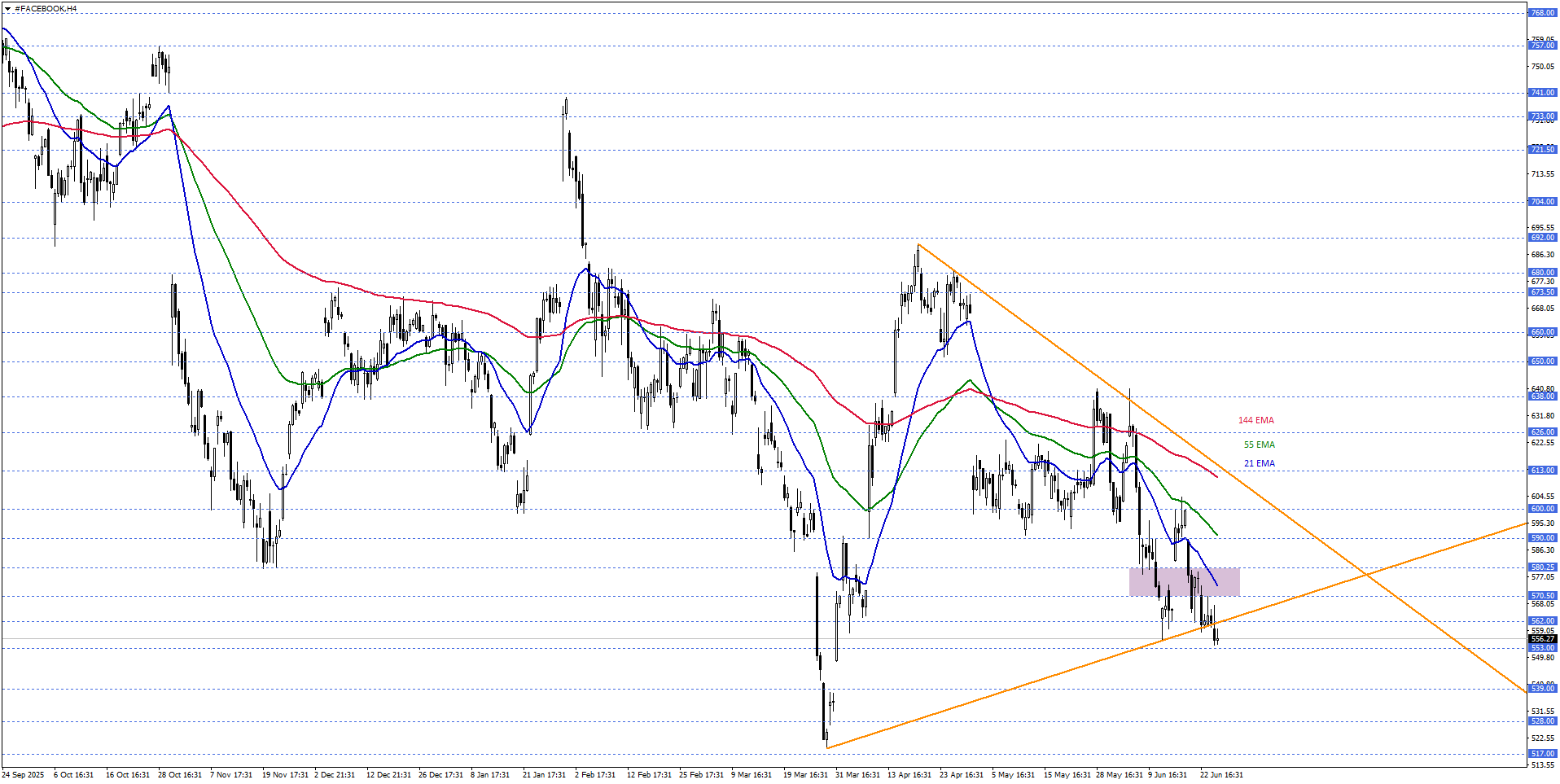Click the 26 Dec 17:31 time label
Screen dimensions: 1560x784
(440, 775)
